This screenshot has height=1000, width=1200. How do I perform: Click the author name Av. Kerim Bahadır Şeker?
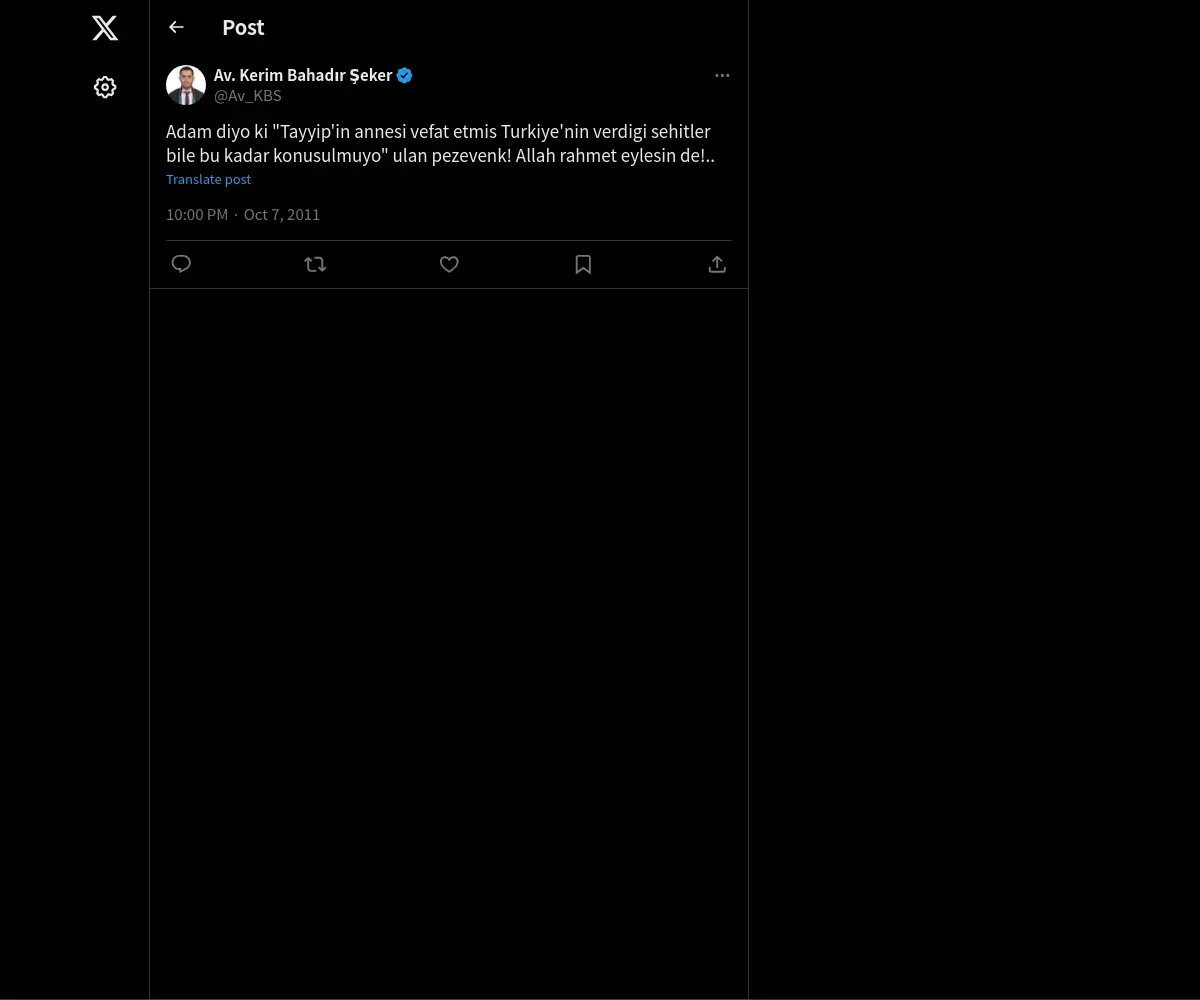click(x=303, y=76)
